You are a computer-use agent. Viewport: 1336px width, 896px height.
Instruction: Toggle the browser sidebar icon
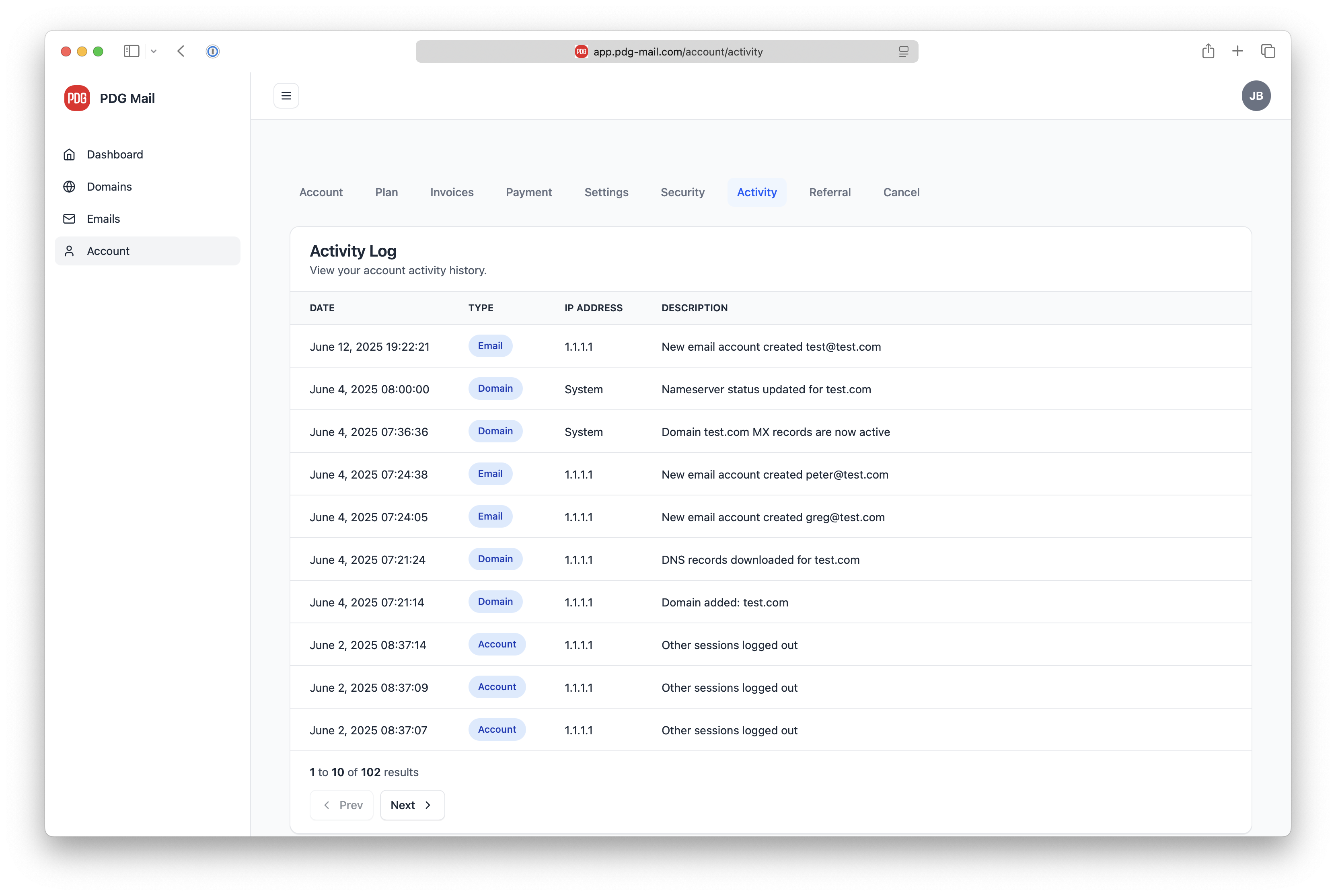131,51
